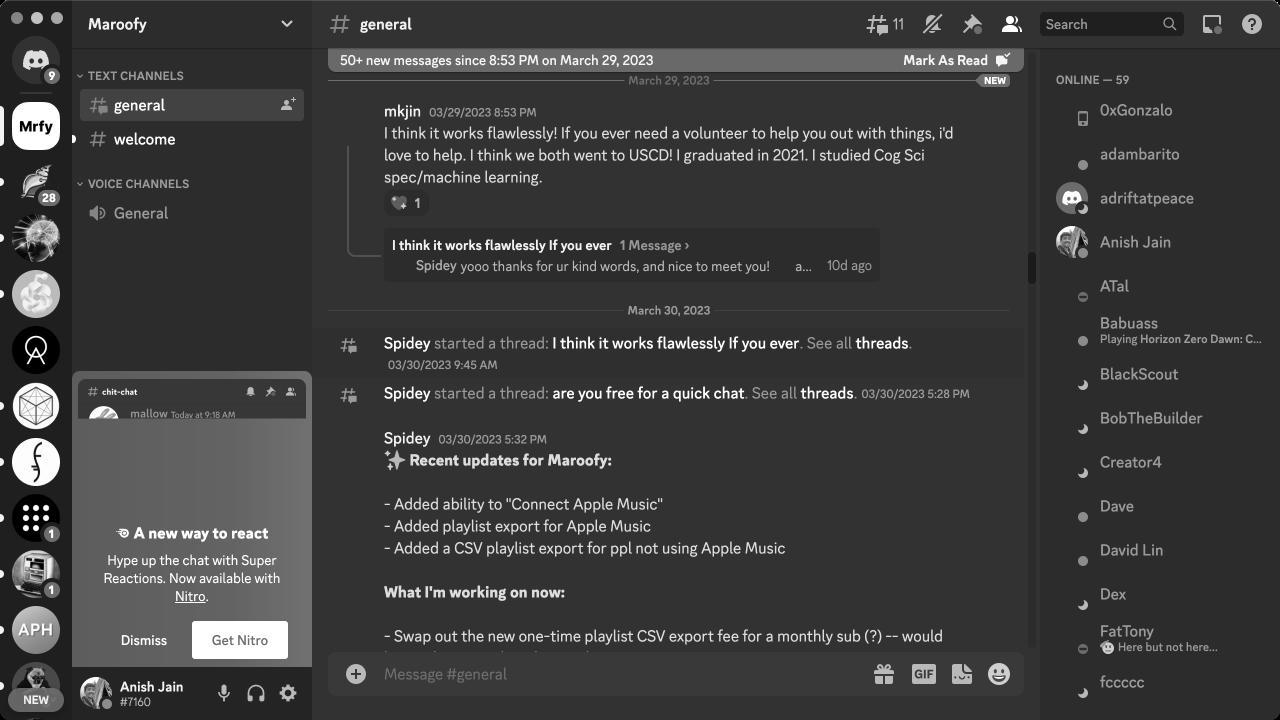Select member adambarito
This screenshot has height=720, width=1280.
1160,155
